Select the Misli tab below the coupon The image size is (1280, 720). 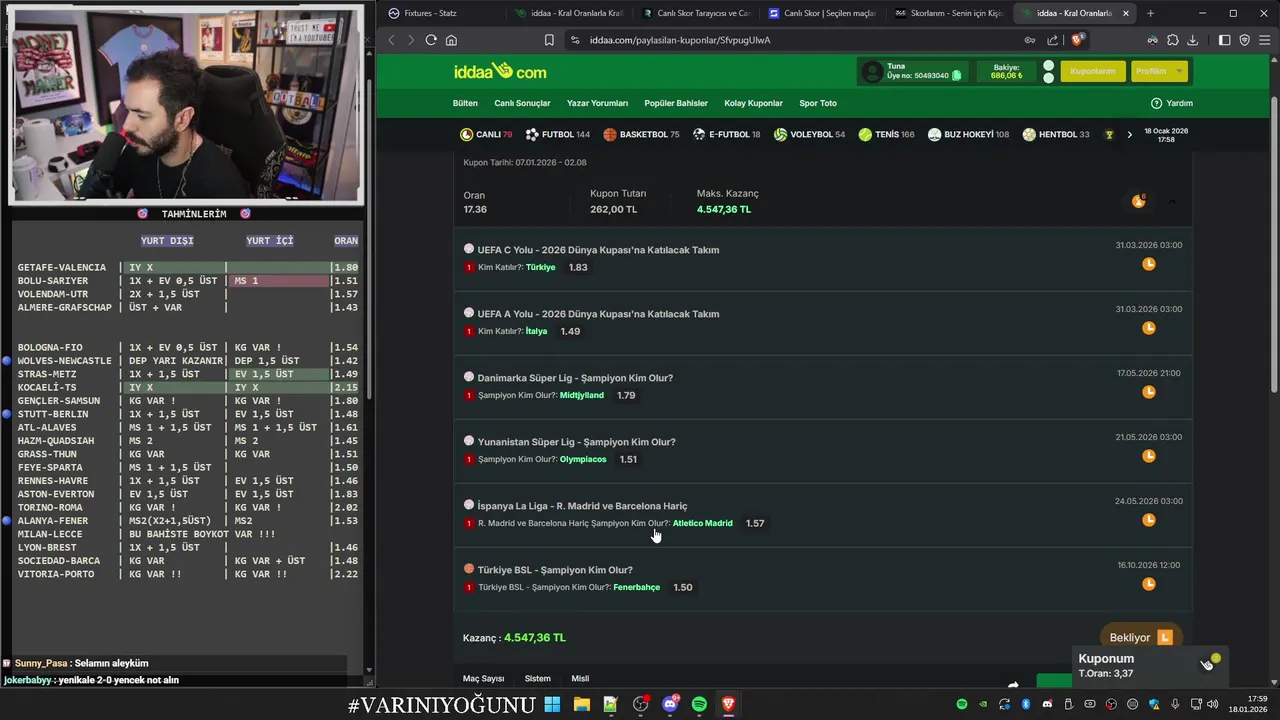point(580,678)
